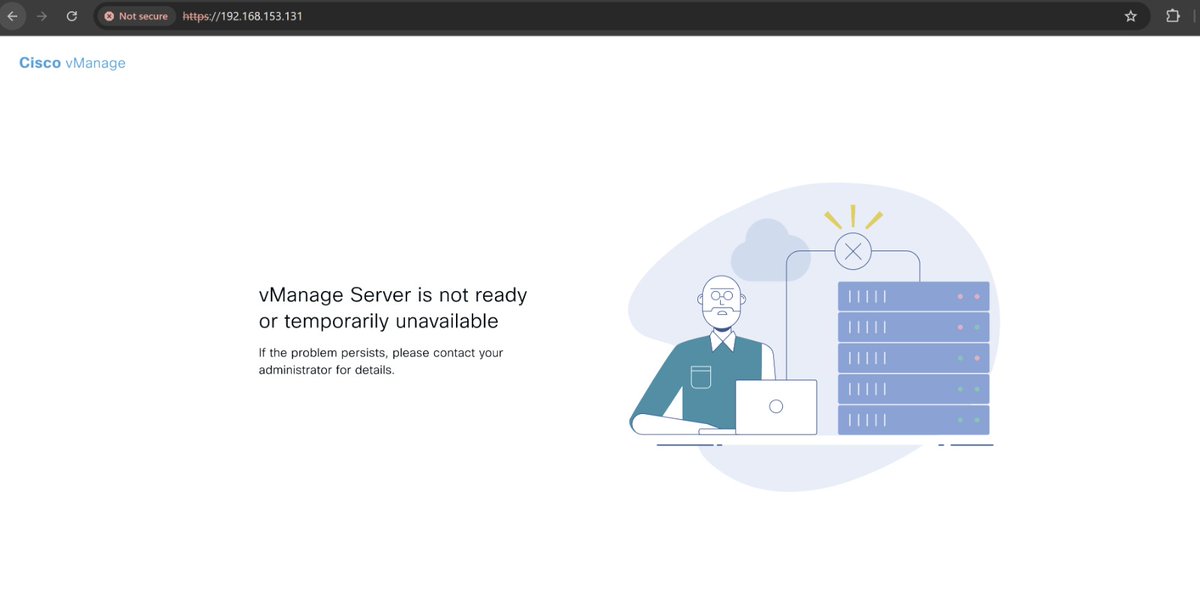Click the browser forward arrow
The image size is (1200, 615).
[x=41, y=16]
